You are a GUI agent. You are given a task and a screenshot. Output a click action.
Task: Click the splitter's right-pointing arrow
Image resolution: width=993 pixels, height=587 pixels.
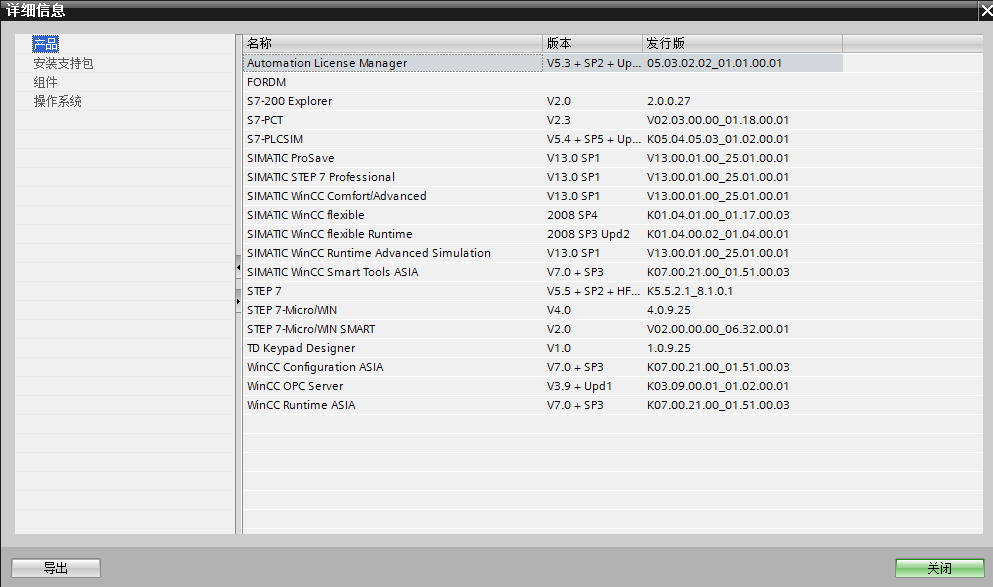click(238, 301)
